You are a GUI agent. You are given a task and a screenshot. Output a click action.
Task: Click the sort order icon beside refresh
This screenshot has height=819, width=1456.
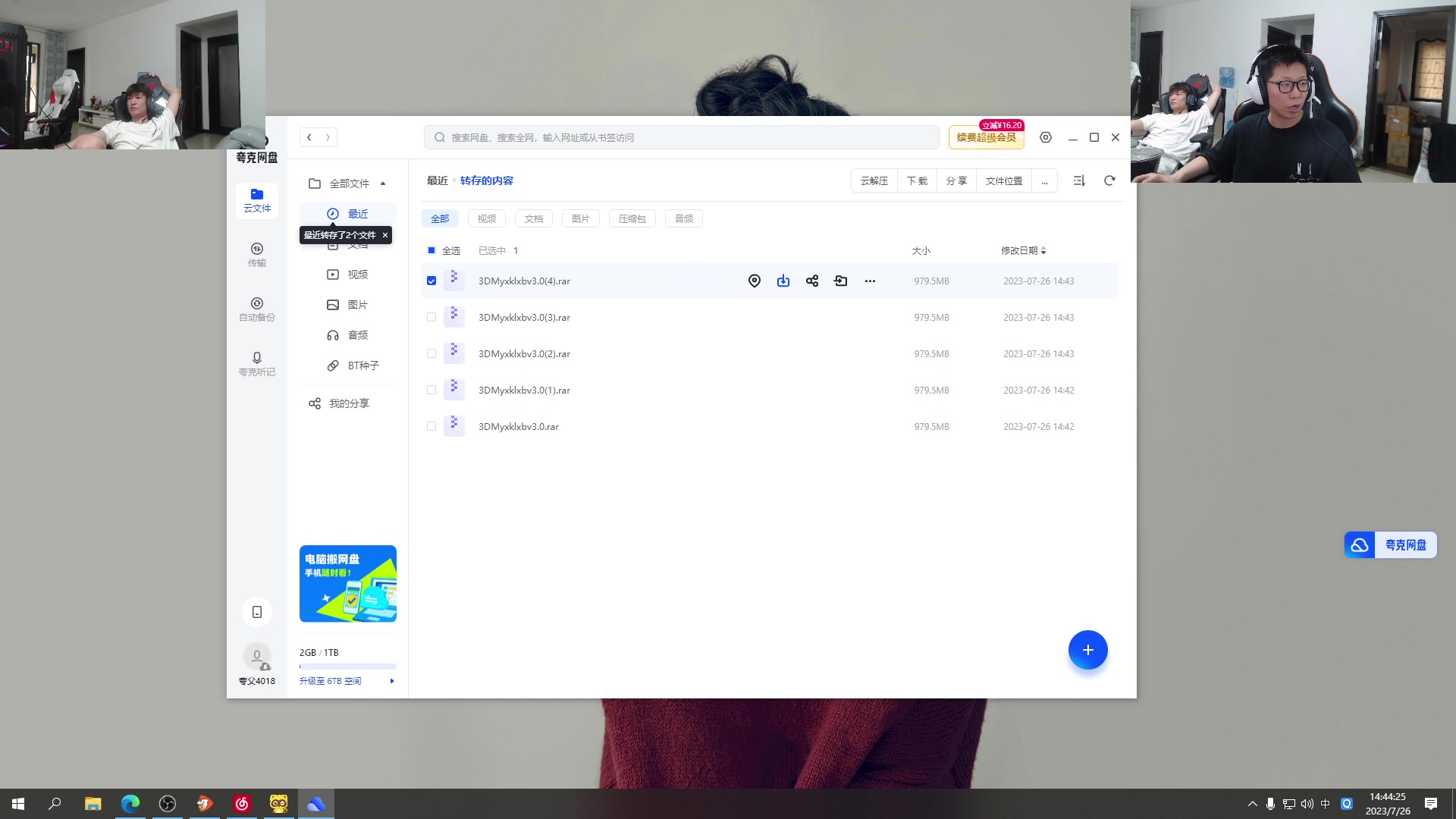1079,180
